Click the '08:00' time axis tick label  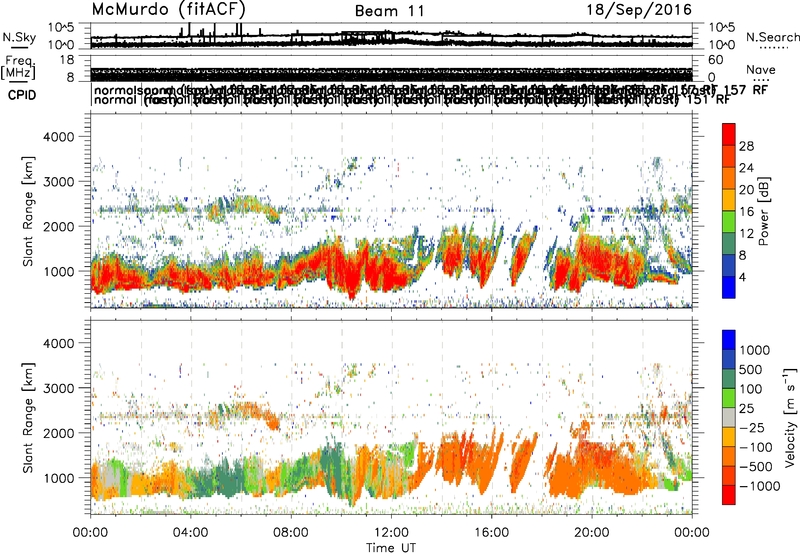[x=291, y=532]
